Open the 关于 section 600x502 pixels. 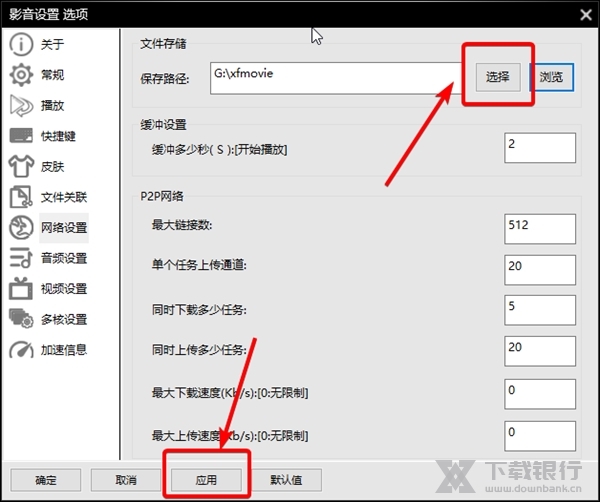(52, 44)
